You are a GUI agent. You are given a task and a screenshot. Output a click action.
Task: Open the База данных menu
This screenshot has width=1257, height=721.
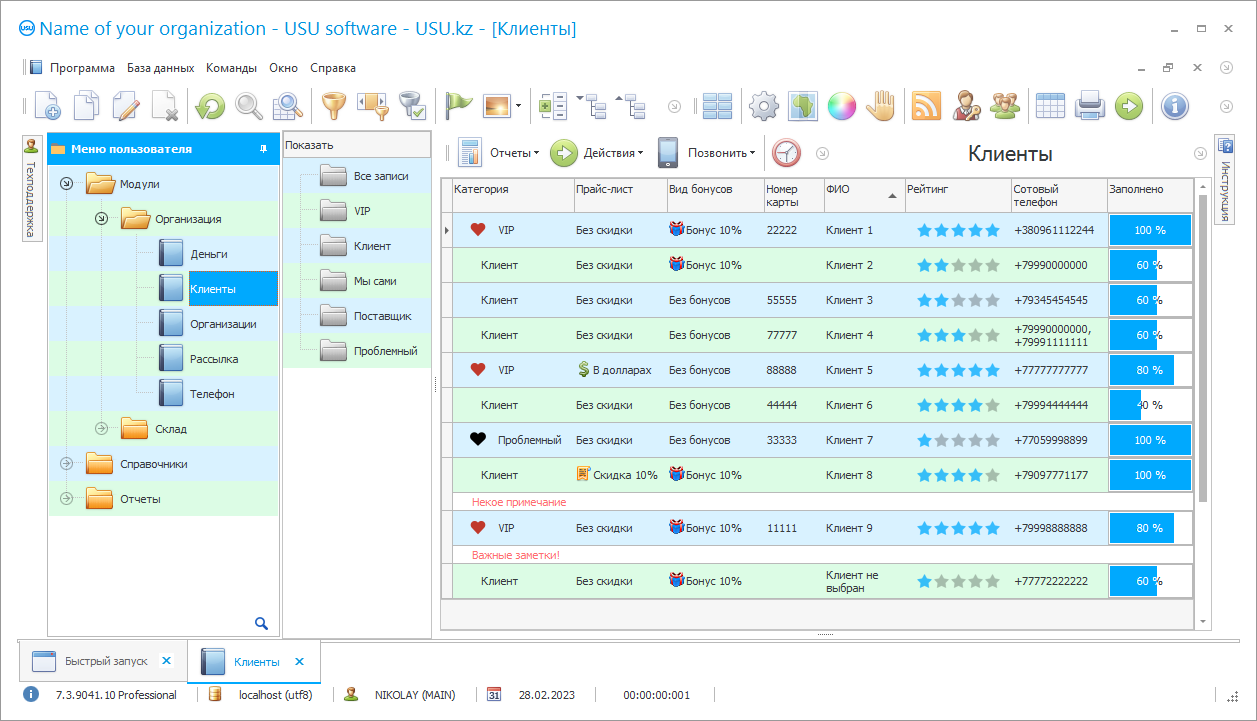click(160, 68)
